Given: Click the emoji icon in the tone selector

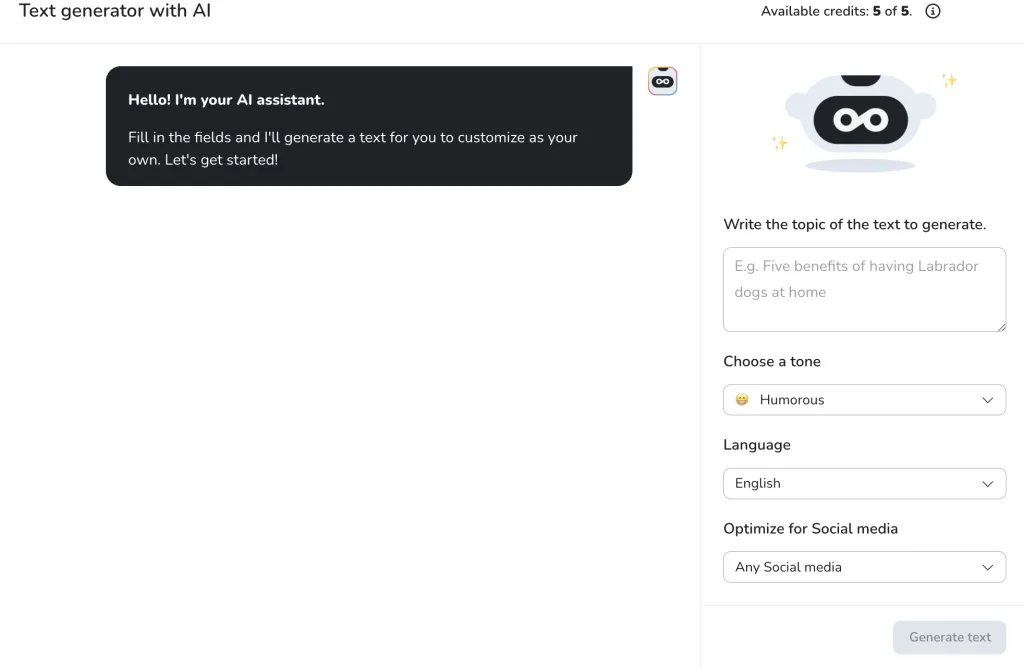Looking at the screenshot, I should click(742, 400).
